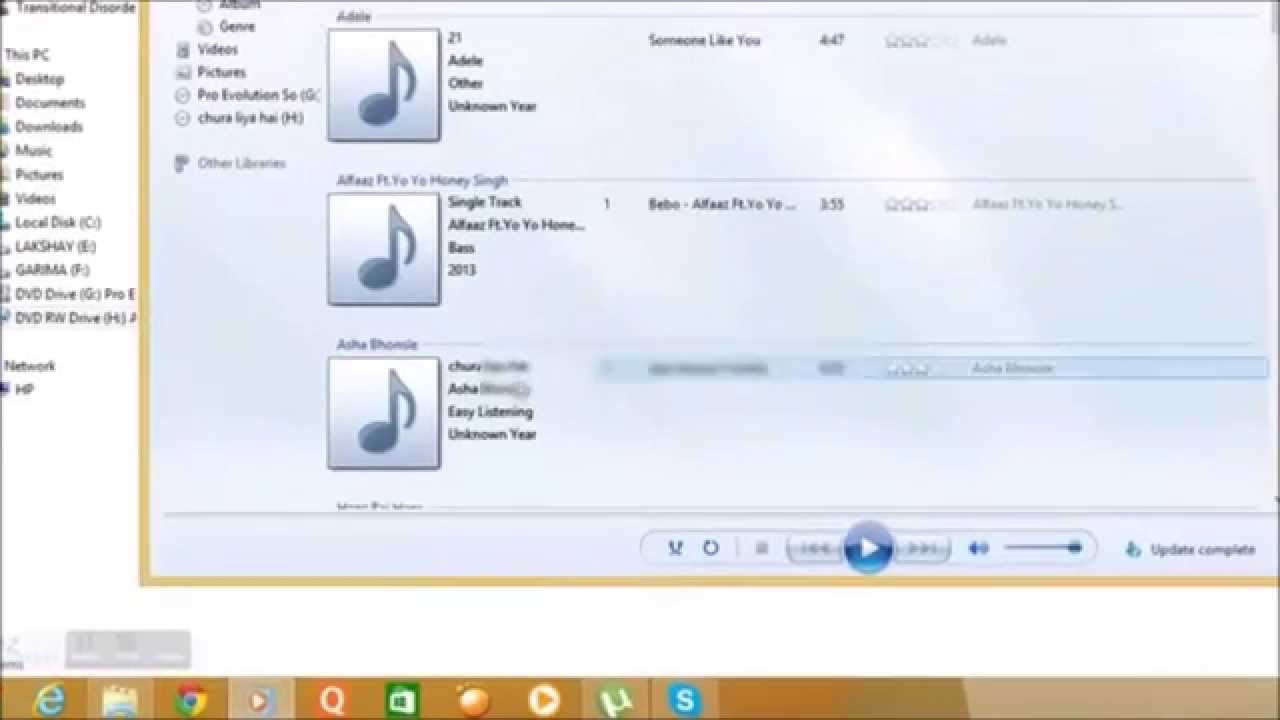The width and height of the screenshot is (1280, 720).
Task: Select This PC in the Explorer sidebar
Action: 27,55
